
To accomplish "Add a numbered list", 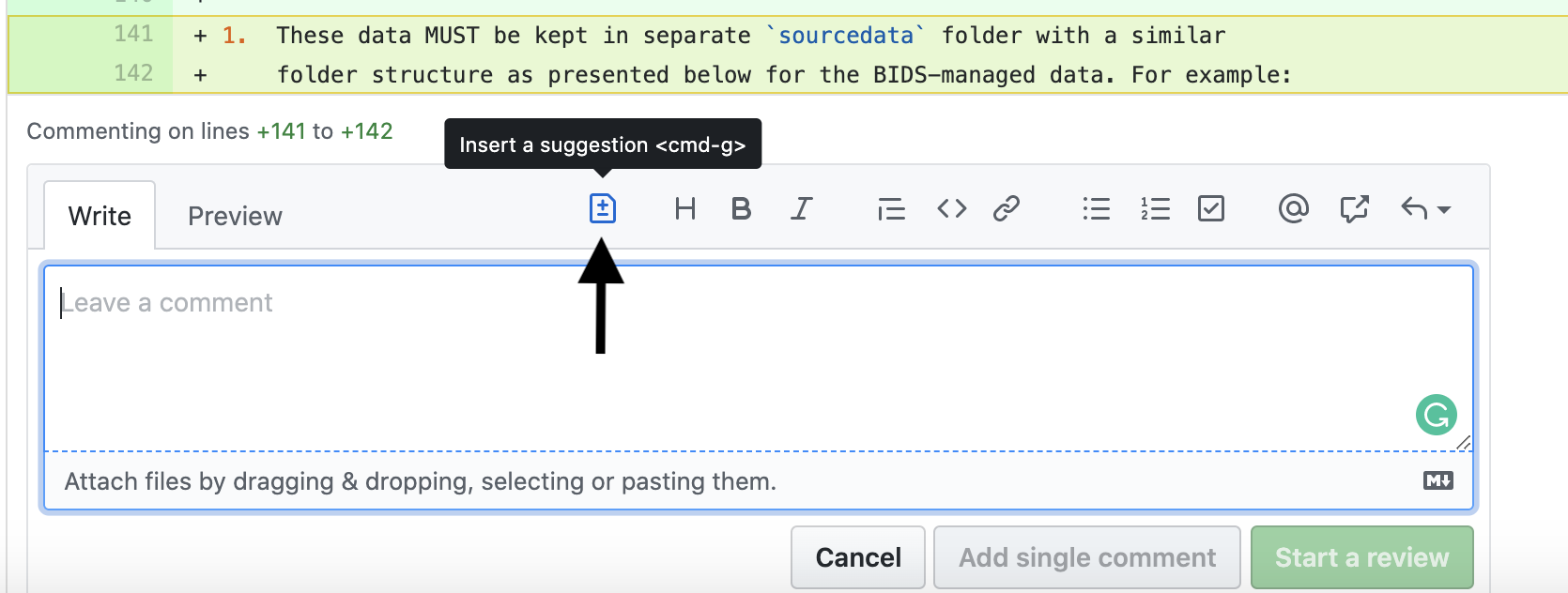I will pyautogui.click(x=1156, y=208).
